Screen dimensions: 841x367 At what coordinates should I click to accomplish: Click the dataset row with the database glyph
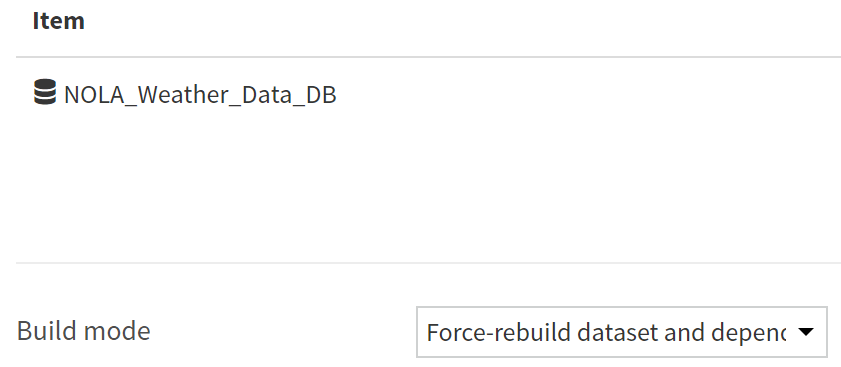pyautogui.click(x=428, y=94)
